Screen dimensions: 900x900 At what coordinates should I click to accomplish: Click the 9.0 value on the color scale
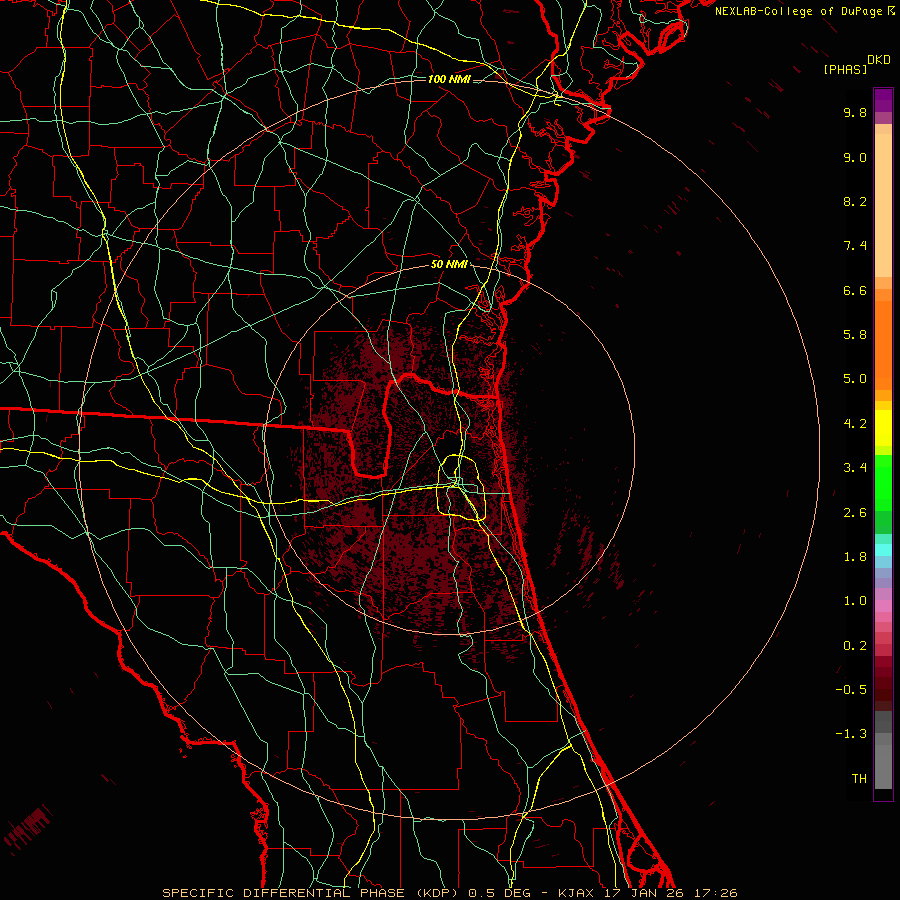(x=855, y=157)
